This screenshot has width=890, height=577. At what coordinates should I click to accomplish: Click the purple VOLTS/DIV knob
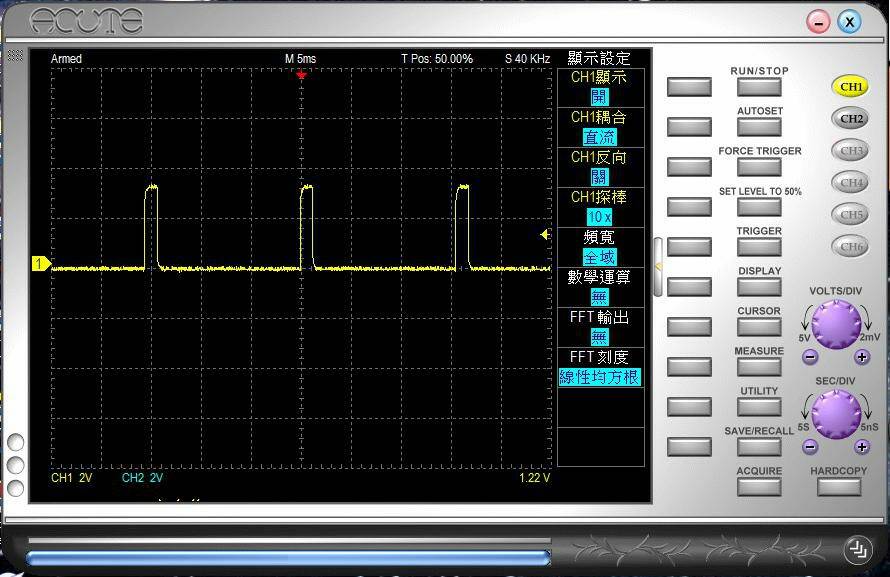click(x=836, y=325)
